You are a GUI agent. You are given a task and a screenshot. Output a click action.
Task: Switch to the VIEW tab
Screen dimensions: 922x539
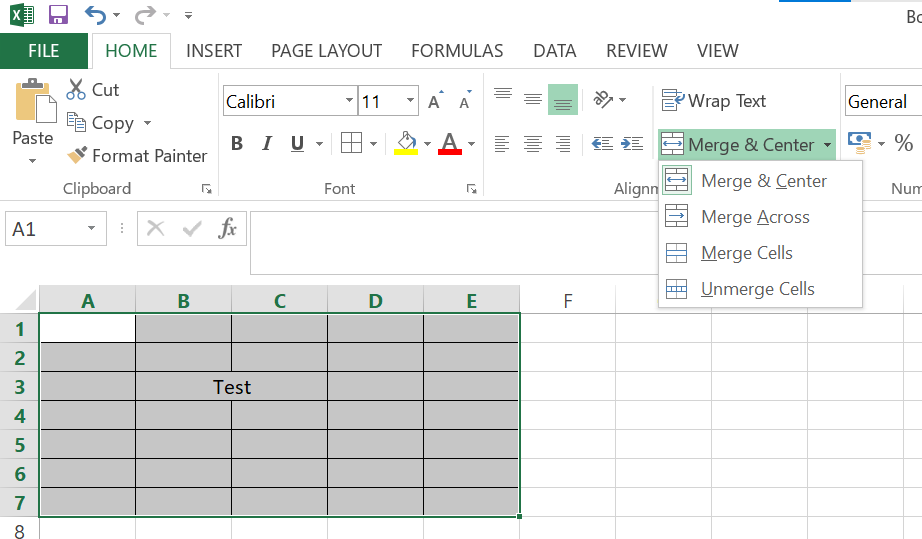717,51
